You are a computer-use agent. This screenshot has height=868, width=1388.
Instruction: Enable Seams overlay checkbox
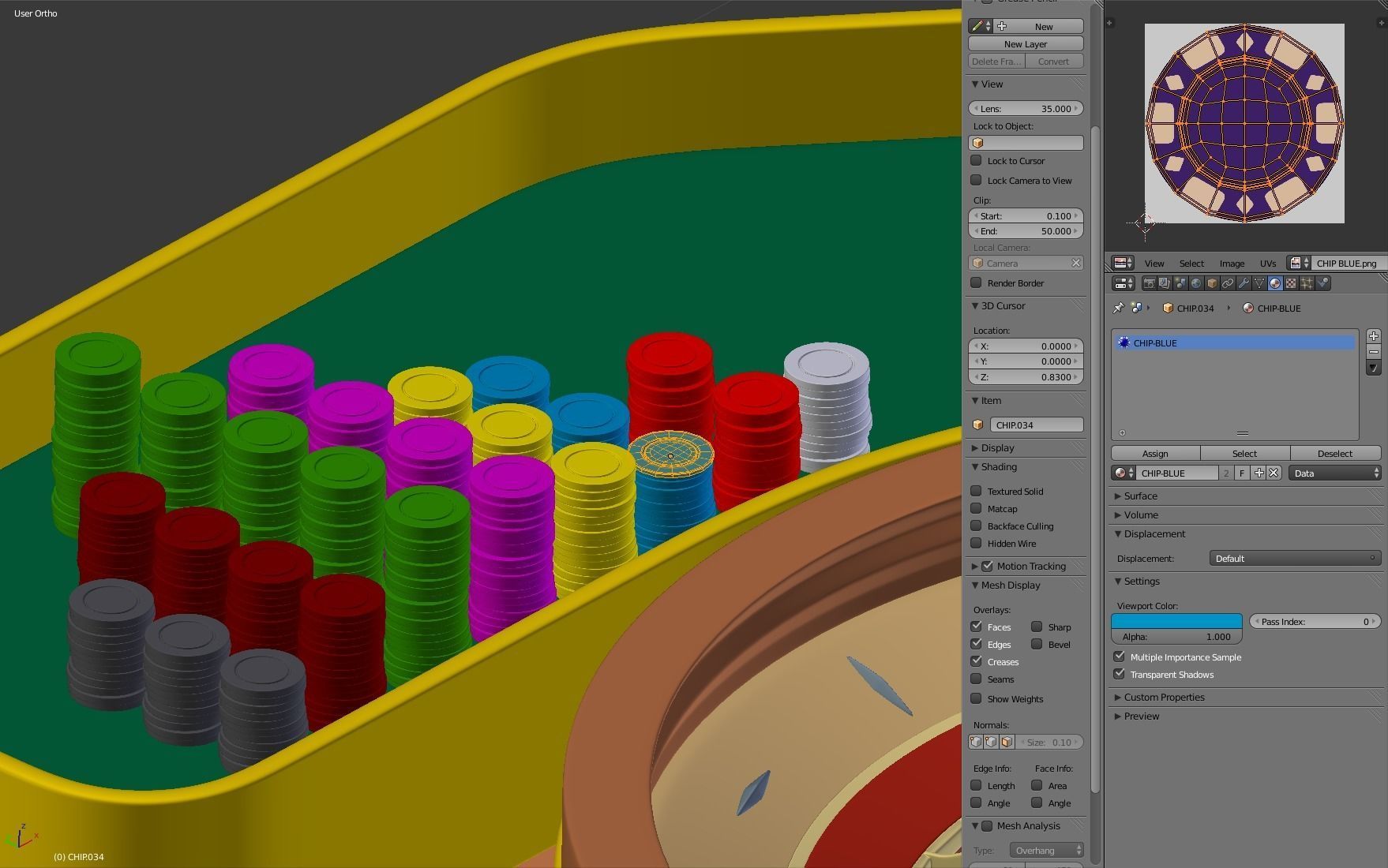[x=977, y=679]
